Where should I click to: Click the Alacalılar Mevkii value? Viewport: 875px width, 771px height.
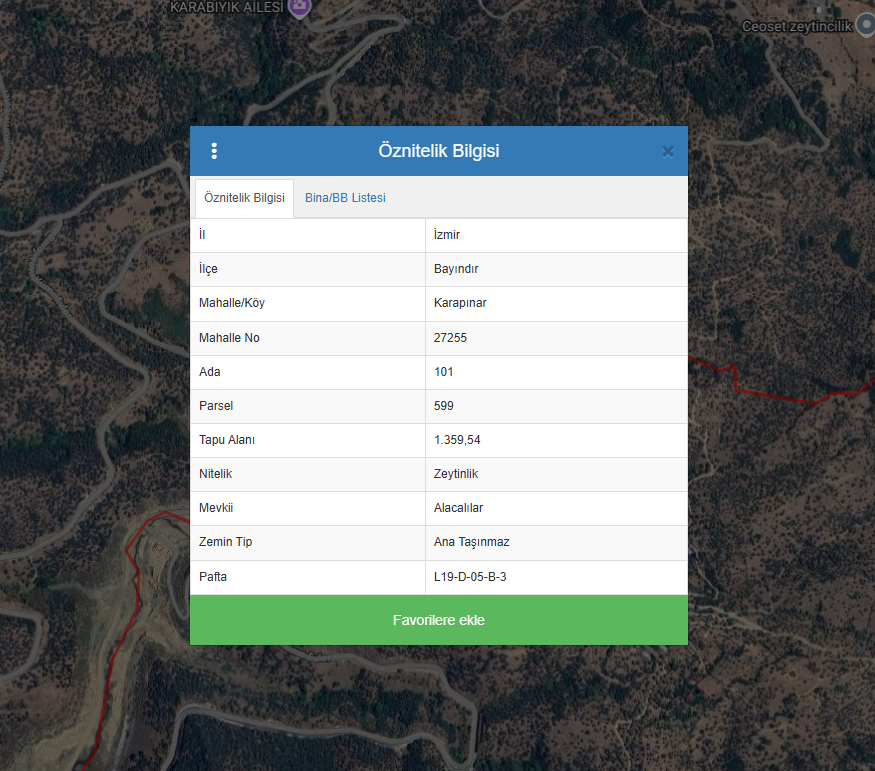pos(459,508)
